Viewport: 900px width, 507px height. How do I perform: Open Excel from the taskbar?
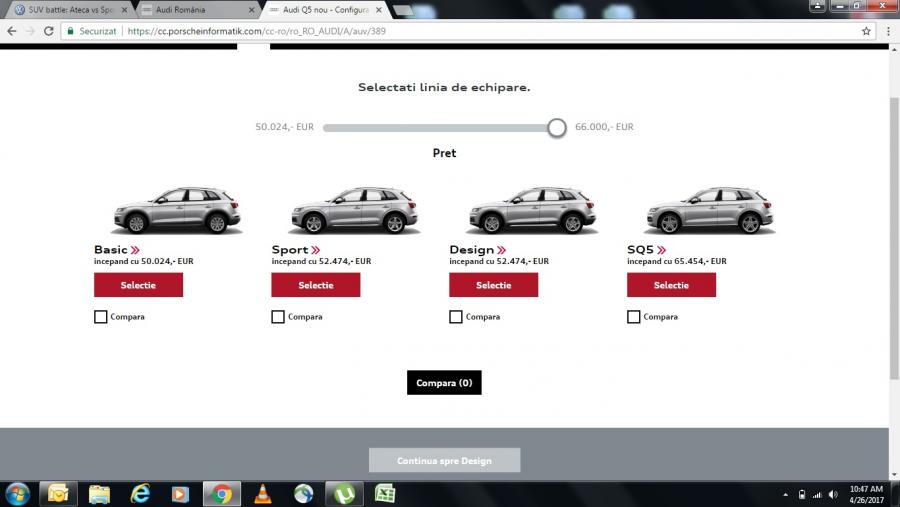click(384, 493)
